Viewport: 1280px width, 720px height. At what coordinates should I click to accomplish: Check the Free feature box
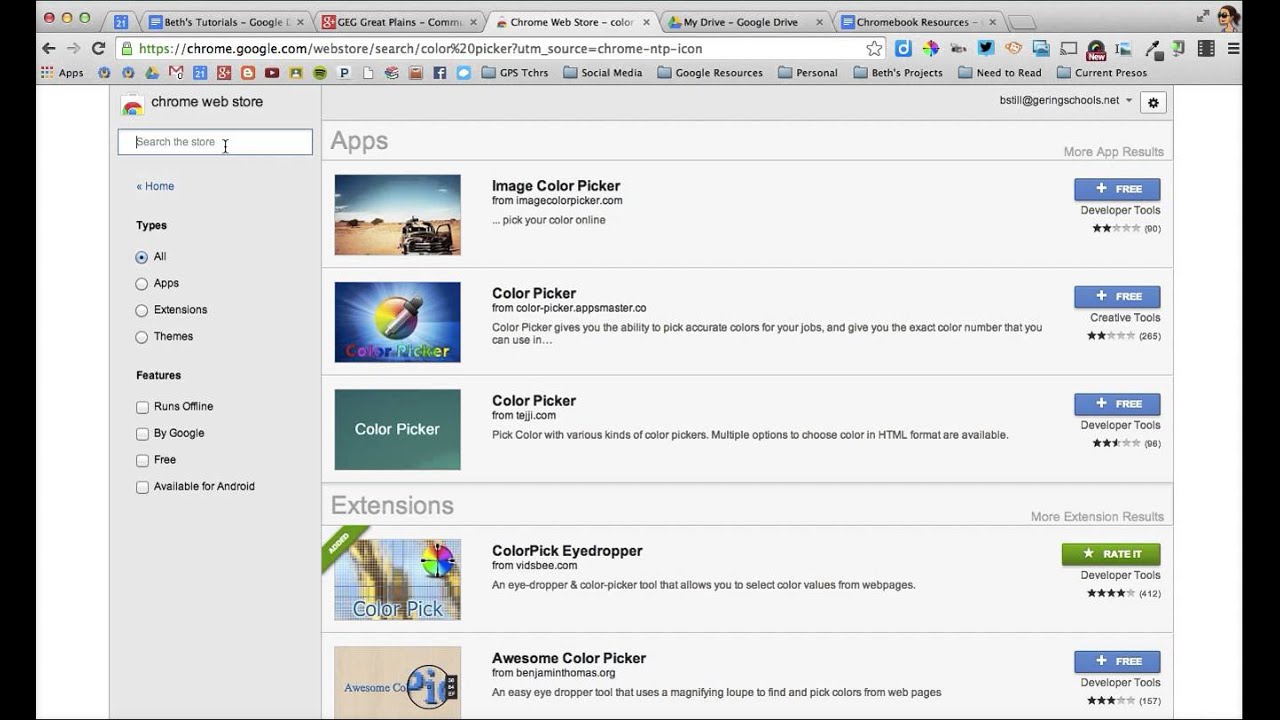[x=142, y=460]
